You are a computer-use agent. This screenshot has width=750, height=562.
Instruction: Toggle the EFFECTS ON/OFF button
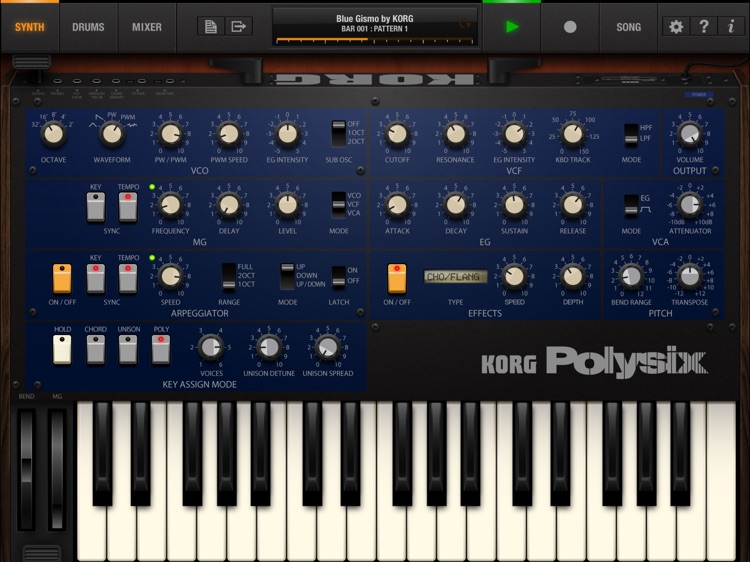[397, 278]
